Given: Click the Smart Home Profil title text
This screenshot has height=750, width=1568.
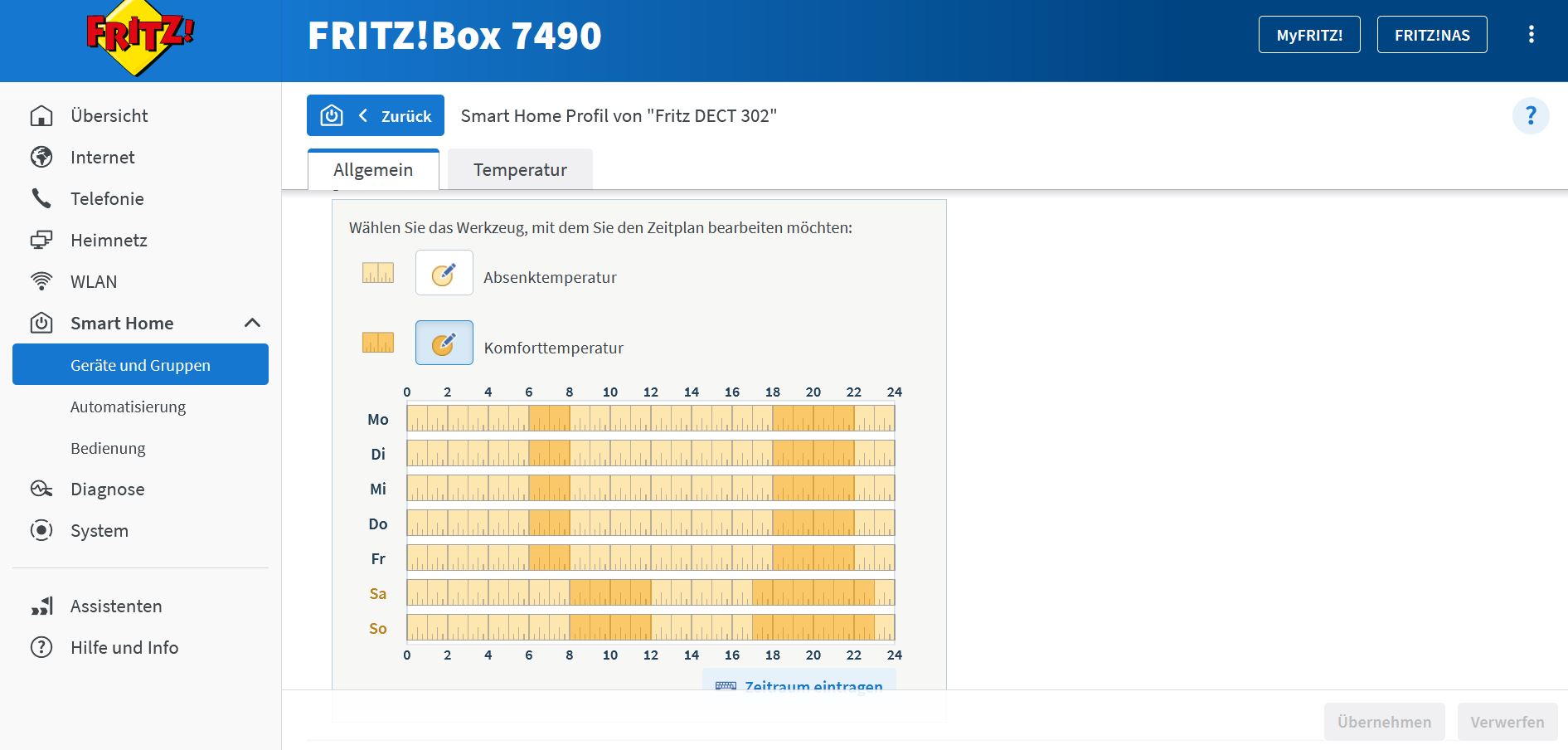Looking at the screenshot, I should (619, 116).
